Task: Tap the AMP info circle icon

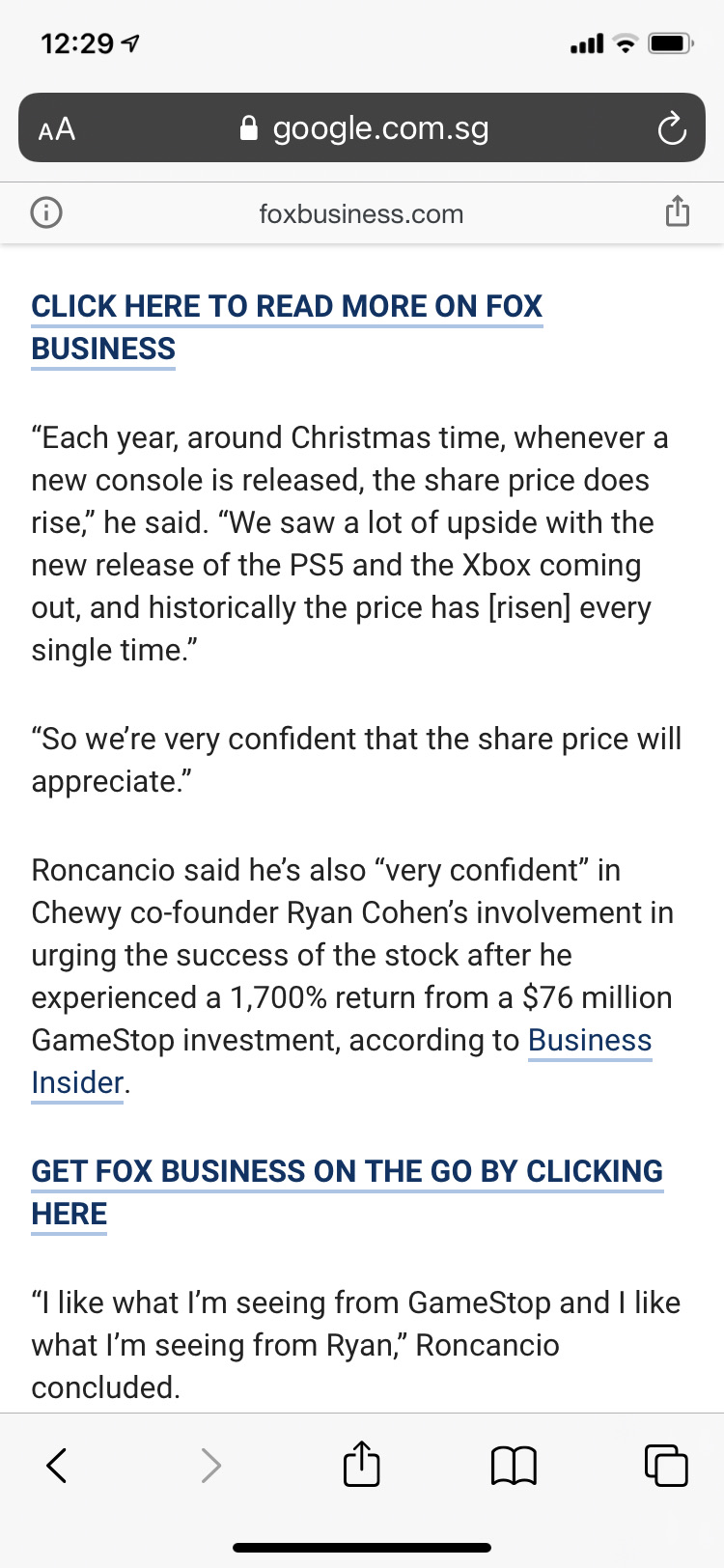Action: pos(46,212)
